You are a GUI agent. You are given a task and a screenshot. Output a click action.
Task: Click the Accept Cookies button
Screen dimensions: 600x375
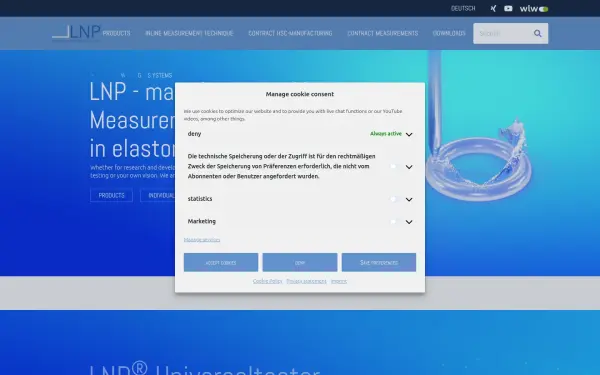click(x=221, y=262)
